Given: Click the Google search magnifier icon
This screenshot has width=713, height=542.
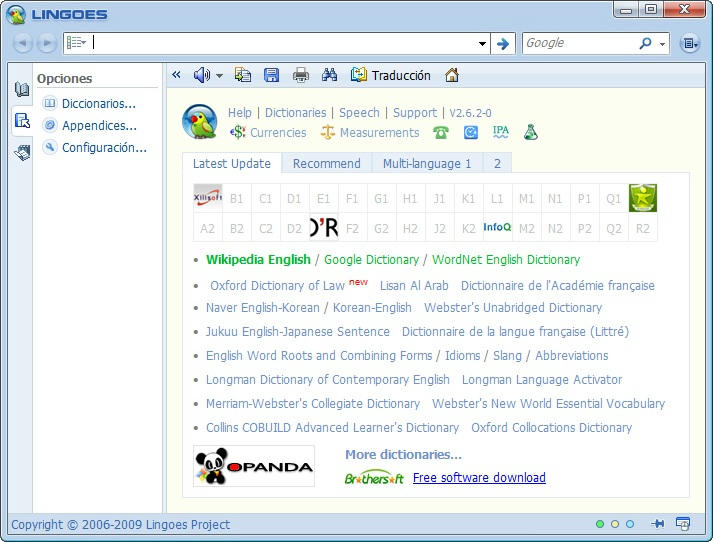Looking at the screenshot, I should 645,43.
